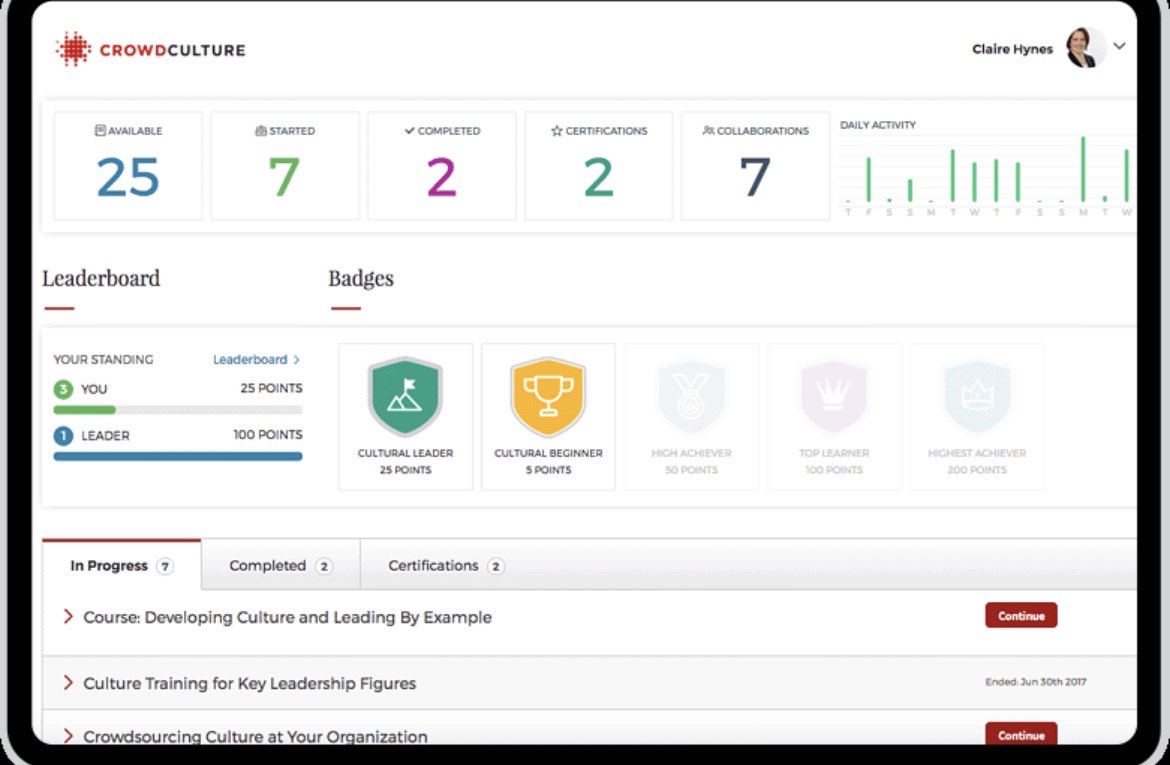
Task: Select the Certifications star icon
Action: pyautogui.click(x=556, y=130)
